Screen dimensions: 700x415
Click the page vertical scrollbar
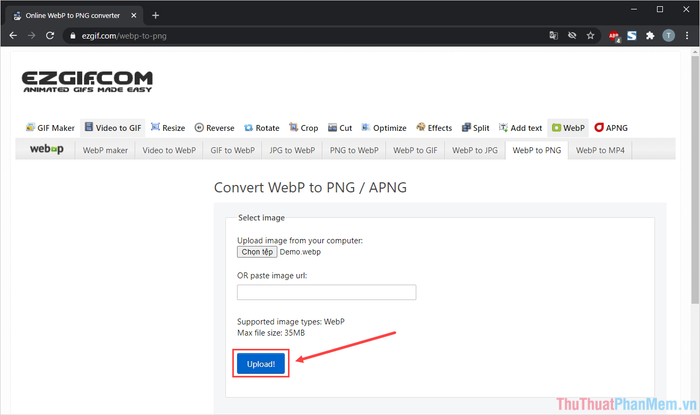point(695,178)
